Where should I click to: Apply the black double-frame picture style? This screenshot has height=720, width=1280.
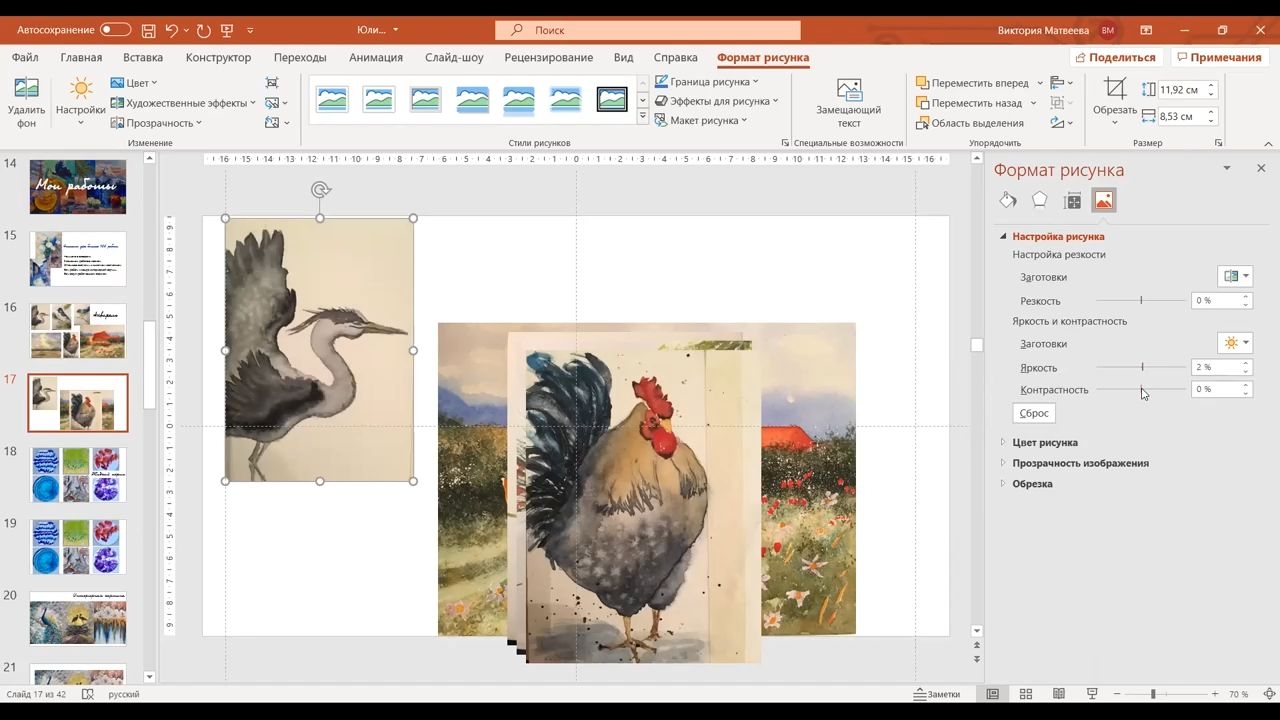coord(612,99)
